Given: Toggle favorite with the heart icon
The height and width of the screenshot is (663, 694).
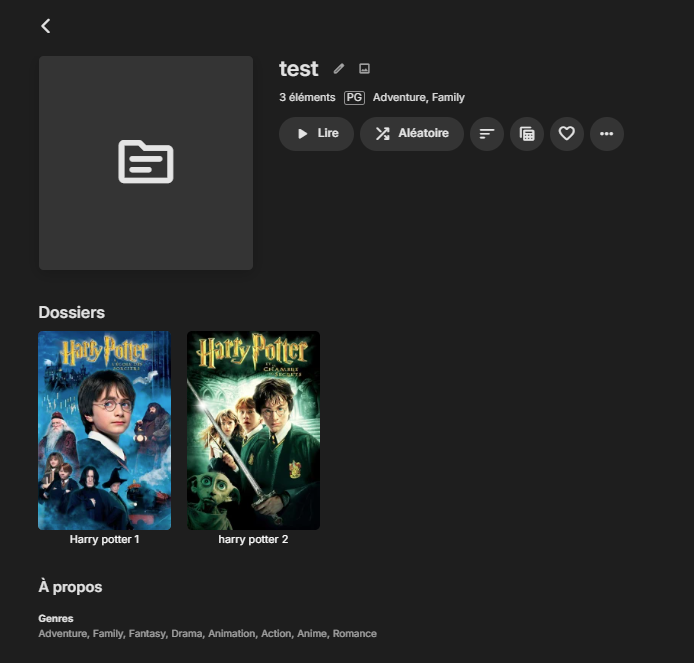Looking at the screenshot, I should 567,134.
